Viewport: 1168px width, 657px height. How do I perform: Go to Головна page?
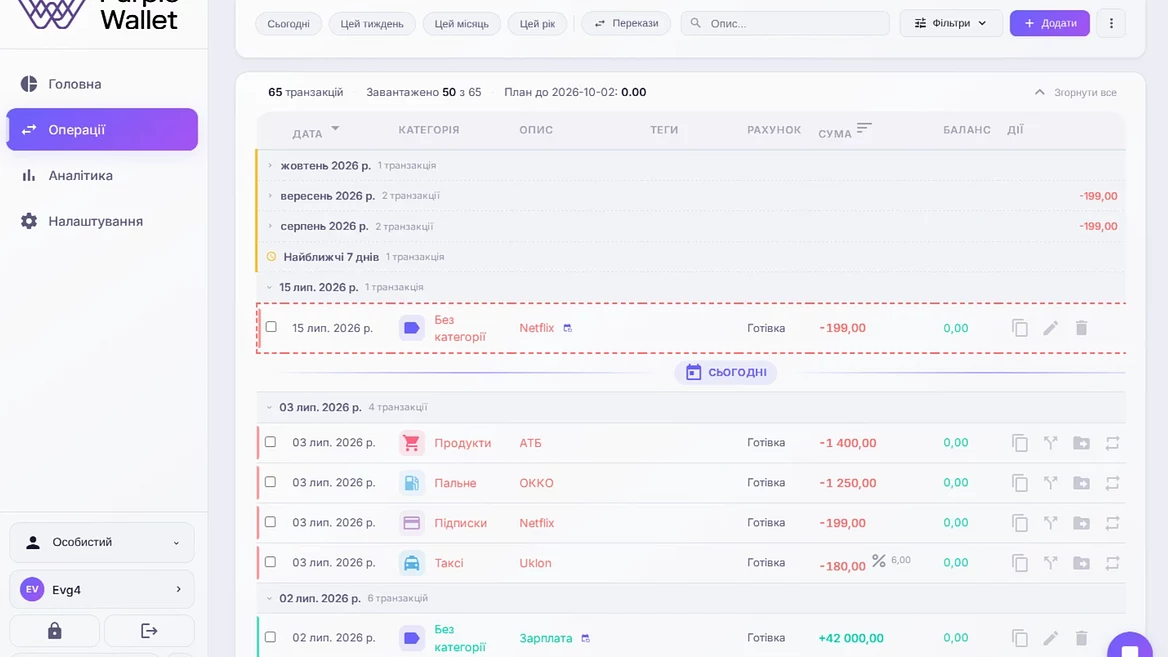102,84
